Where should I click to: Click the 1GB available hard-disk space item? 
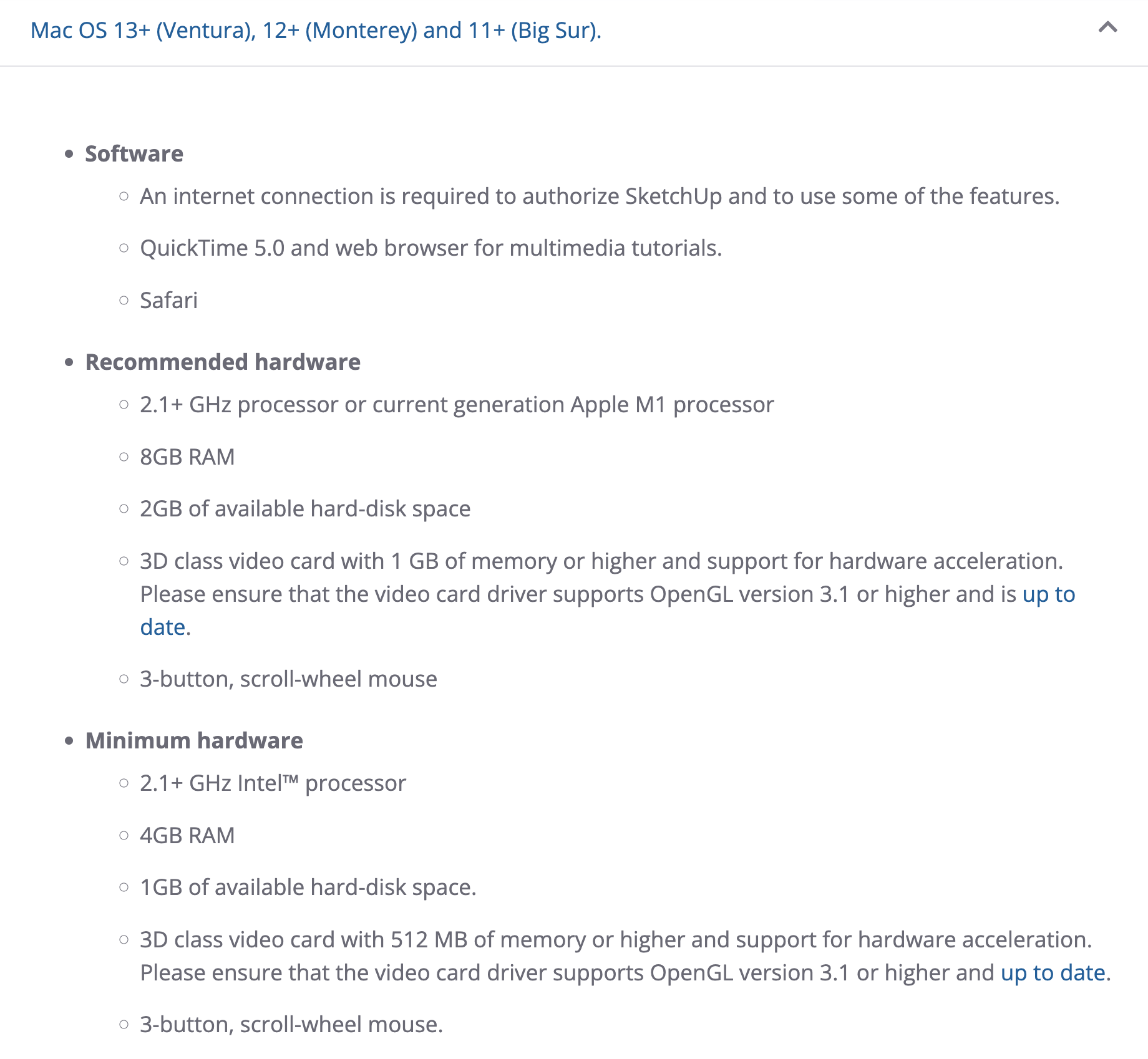pyautogui.click(x=308, y=887)
